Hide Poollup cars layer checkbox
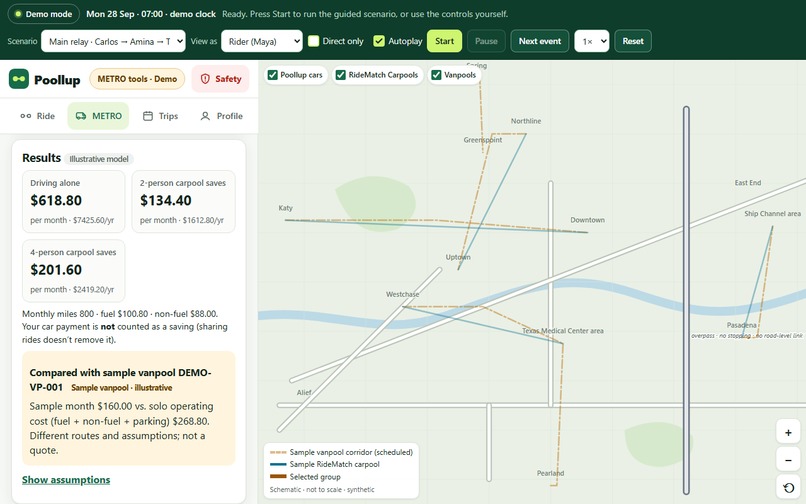 click(x=272, y=75)
